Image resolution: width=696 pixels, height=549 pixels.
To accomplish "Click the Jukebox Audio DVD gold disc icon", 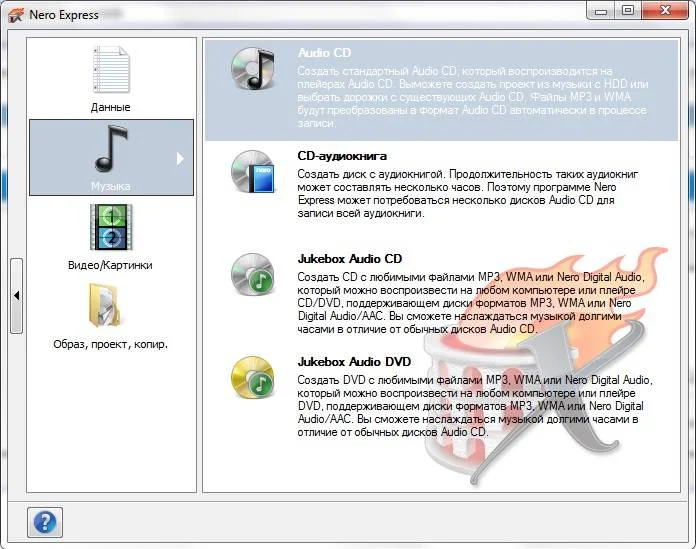I will 253,377.
